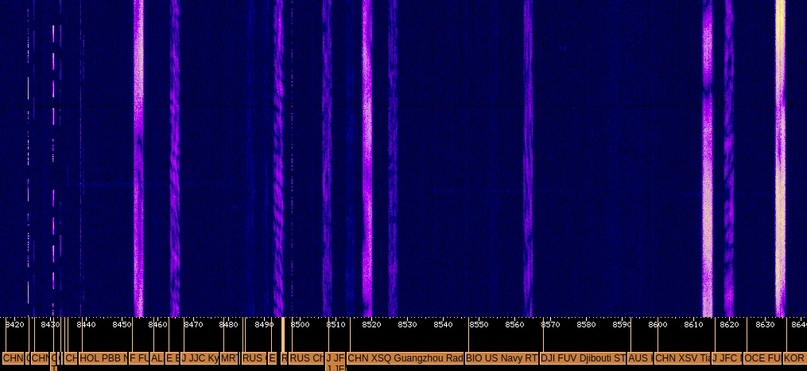Image resolution: width=807 pixels, height=371 pixels.
Task: Choose the CHN XSV station label
Action: pyautogui.click(x=682, y=358)
